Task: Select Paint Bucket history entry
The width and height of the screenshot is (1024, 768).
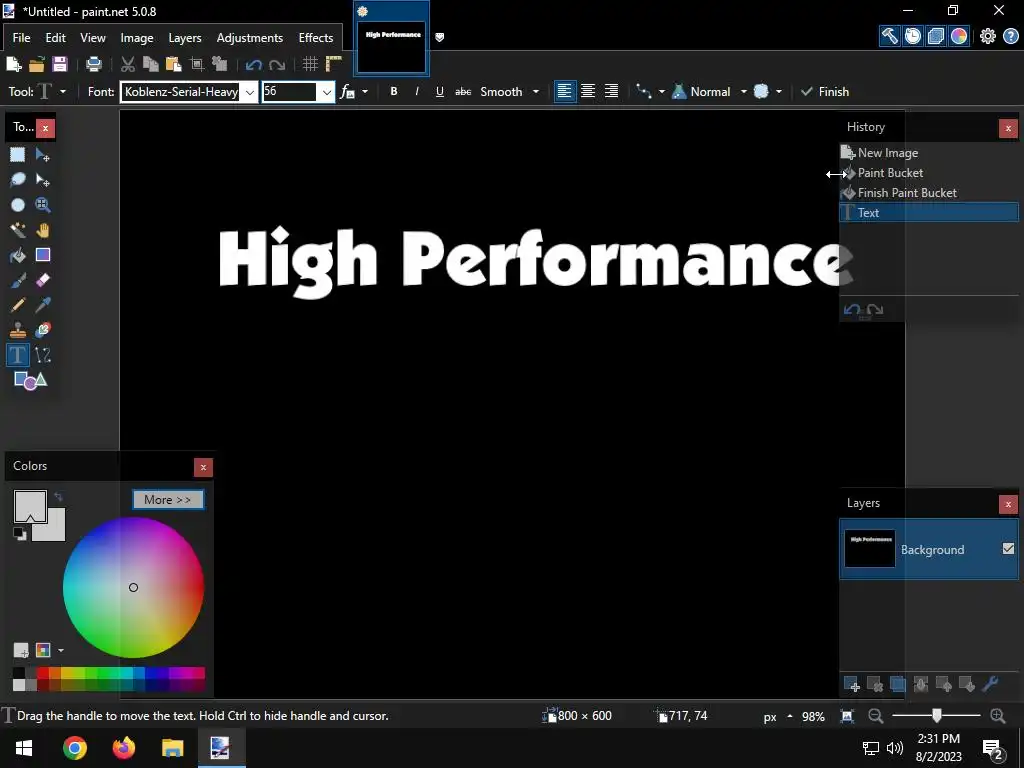Action: pos(929,173)
